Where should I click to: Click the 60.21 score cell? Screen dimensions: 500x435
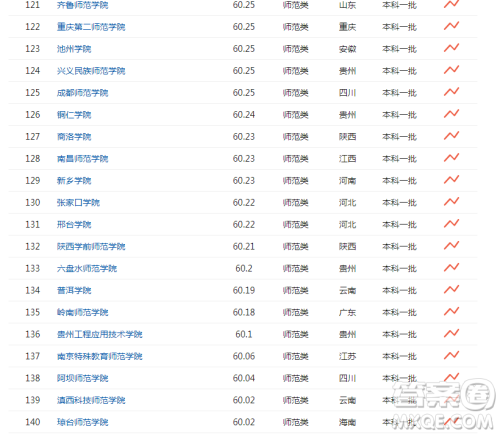[x=244, y=247]
